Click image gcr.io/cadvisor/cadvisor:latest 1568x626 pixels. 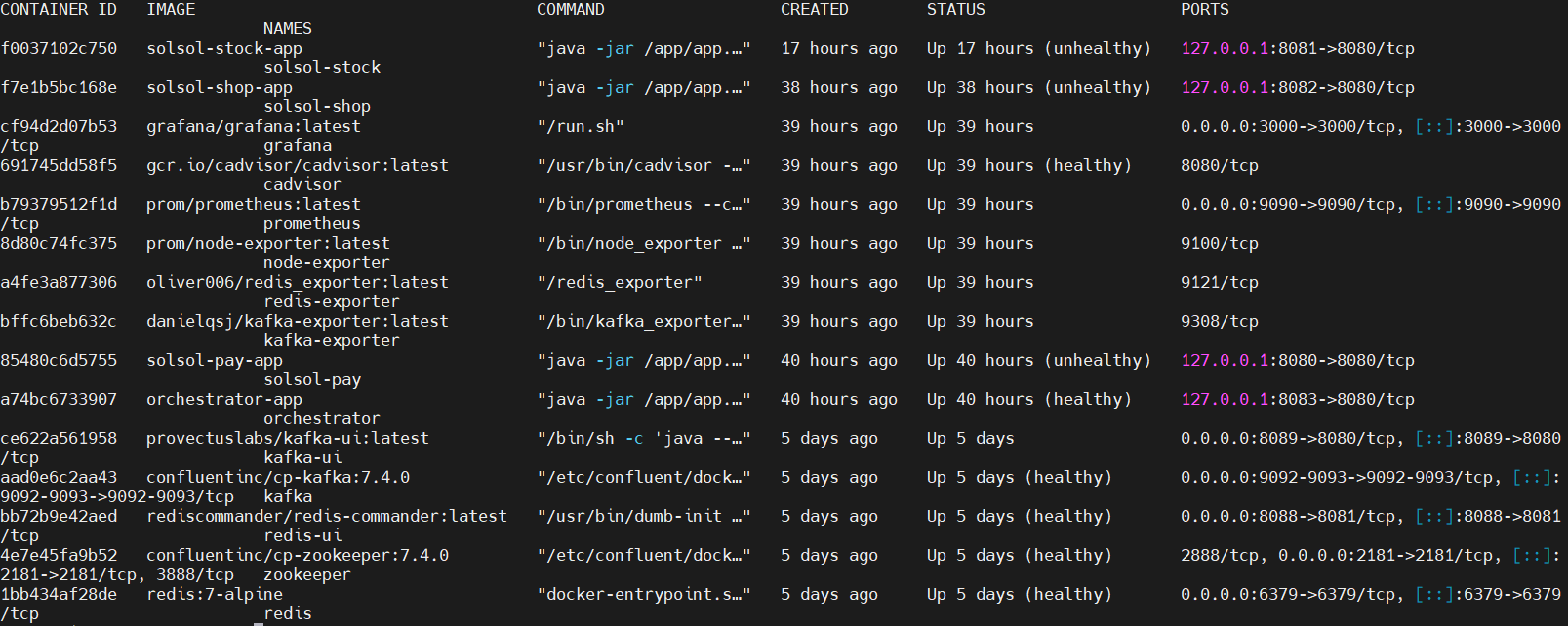tap(298, 166)
